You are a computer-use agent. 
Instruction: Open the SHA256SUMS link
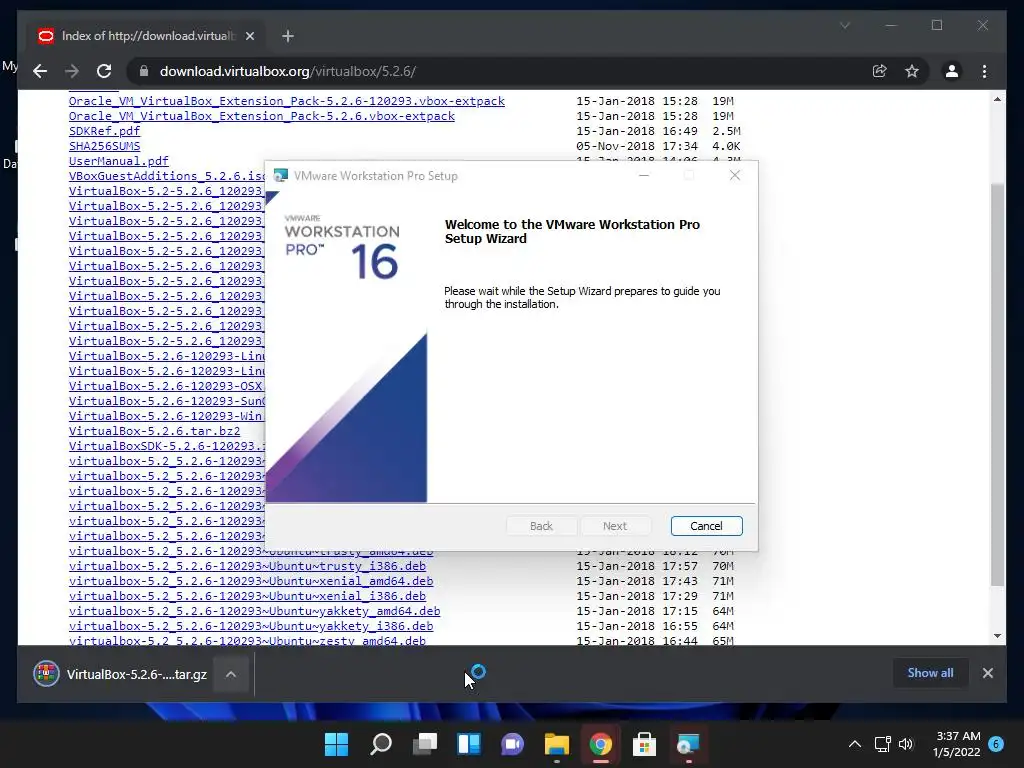pos(104,146)
